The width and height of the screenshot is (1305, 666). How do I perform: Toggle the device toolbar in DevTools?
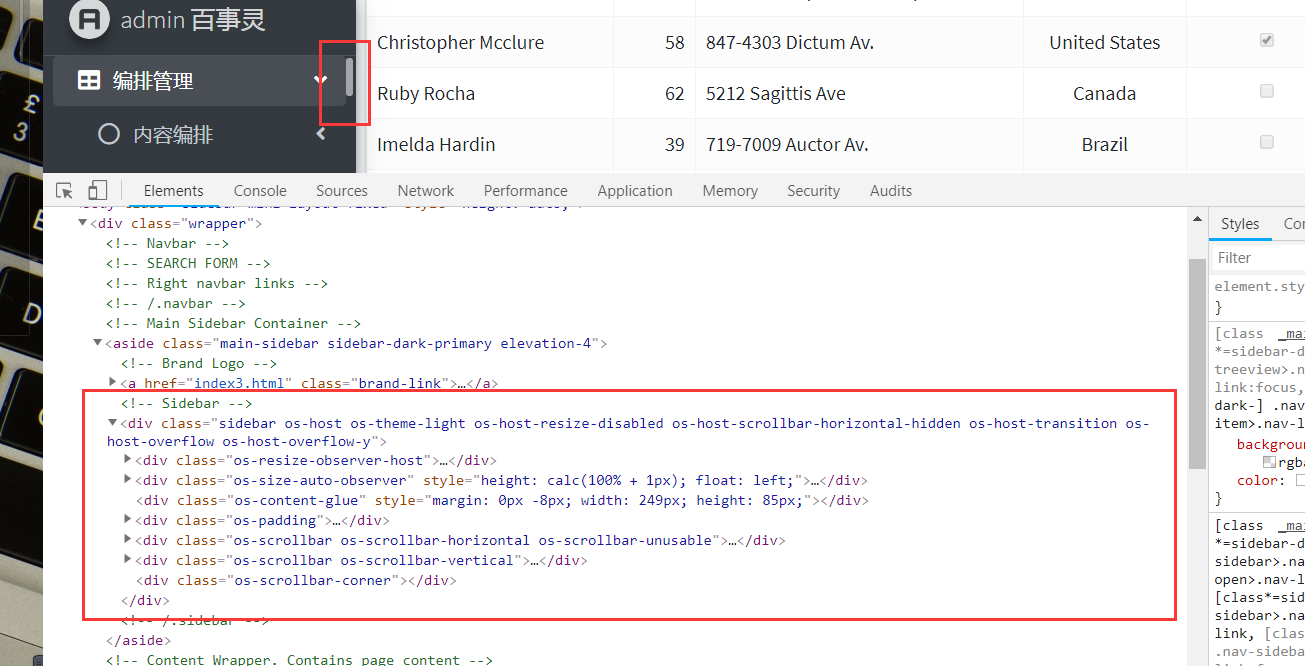point(96,189)
